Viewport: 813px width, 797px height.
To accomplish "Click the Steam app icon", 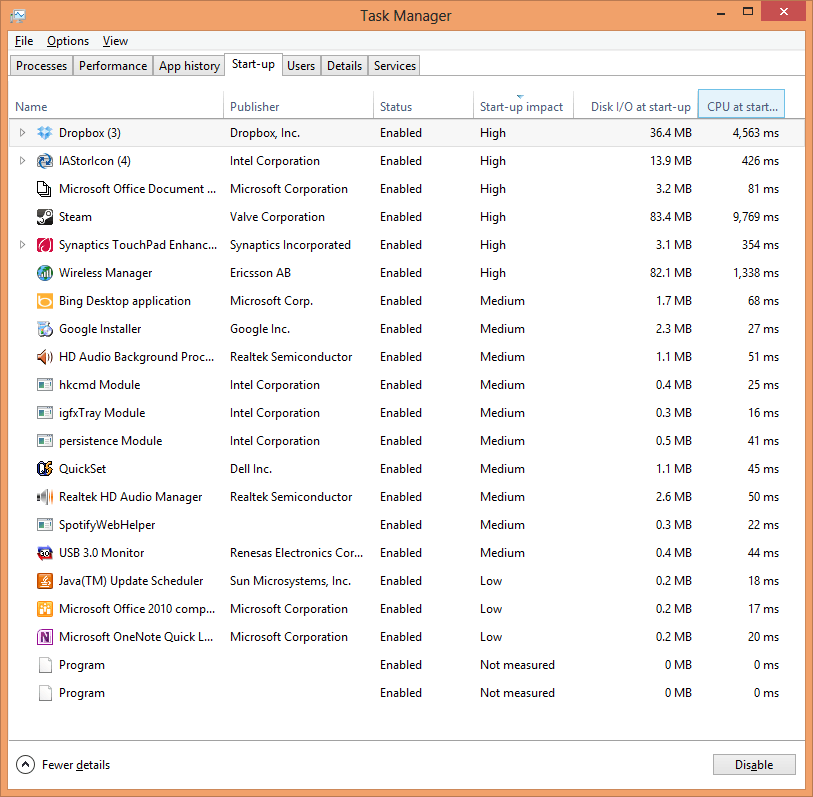I will pyautogui.click(x=45, y=217).
